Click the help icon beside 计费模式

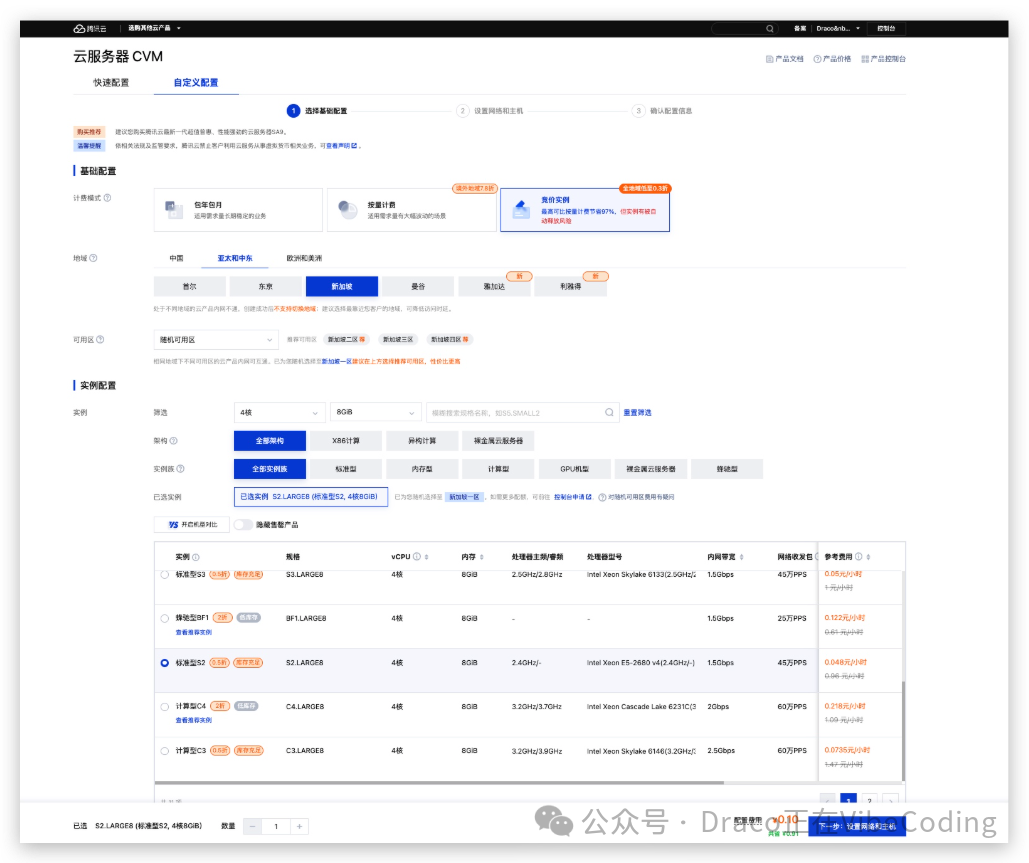[x=107, y=198]
